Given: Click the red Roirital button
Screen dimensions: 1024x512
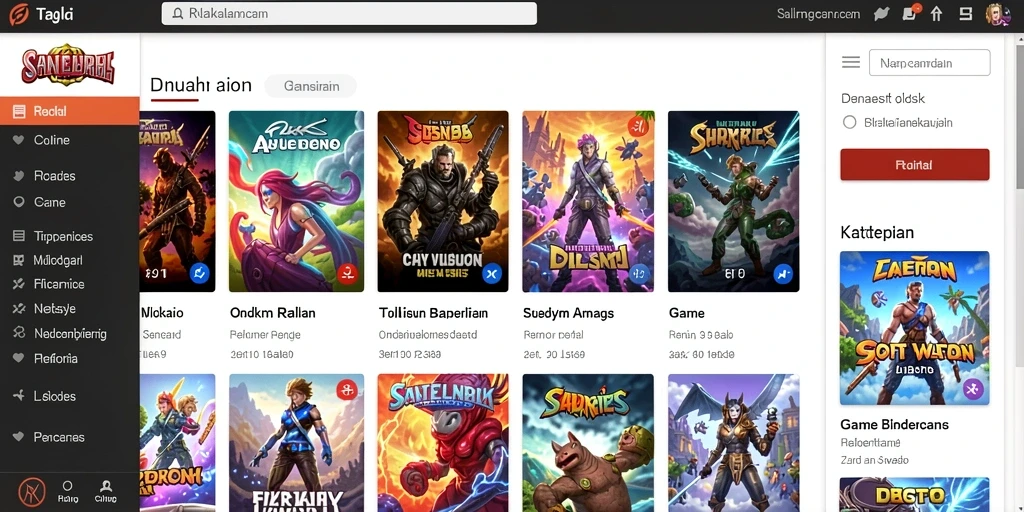Looking at the screenshot, I should (x=914, y=165).
